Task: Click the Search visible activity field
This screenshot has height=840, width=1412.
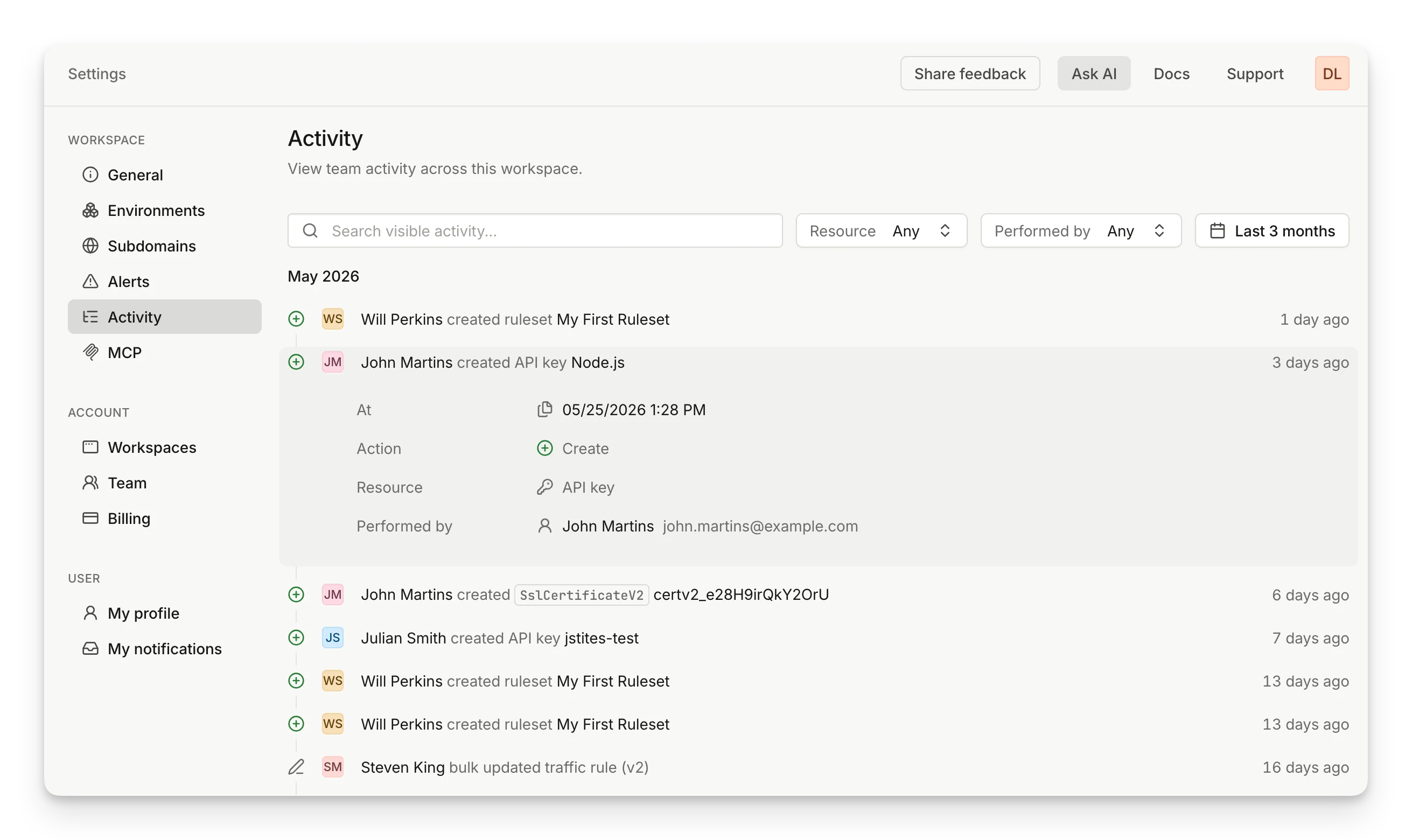Action: pyautogui.click(x=535, y=231)
